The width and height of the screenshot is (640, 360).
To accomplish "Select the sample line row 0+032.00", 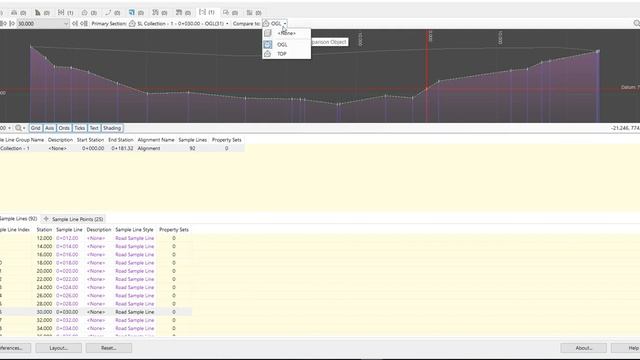I will [x=96, y=320].
